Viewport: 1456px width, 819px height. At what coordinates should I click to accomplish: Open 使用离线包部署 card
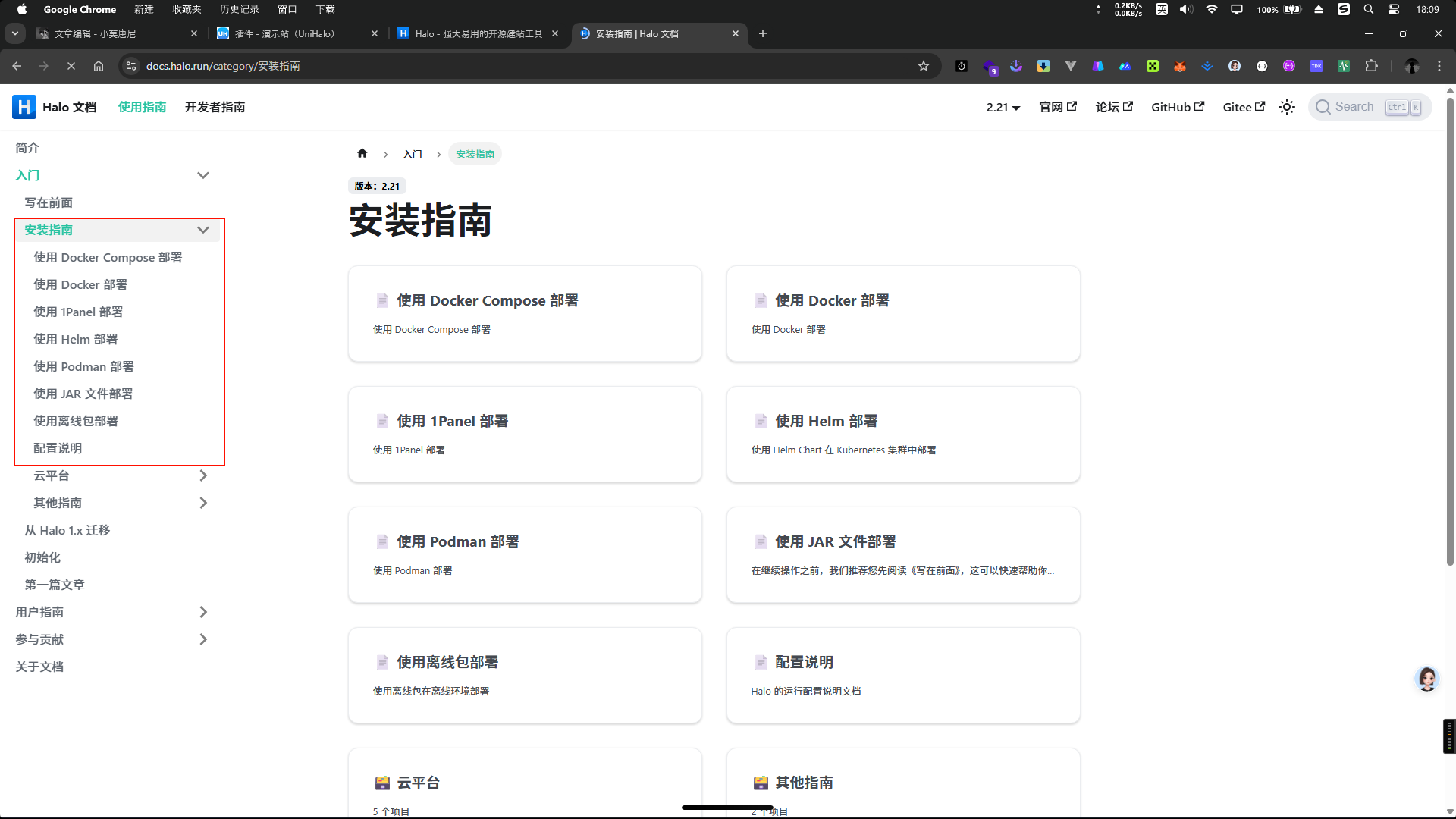[525, 675]
